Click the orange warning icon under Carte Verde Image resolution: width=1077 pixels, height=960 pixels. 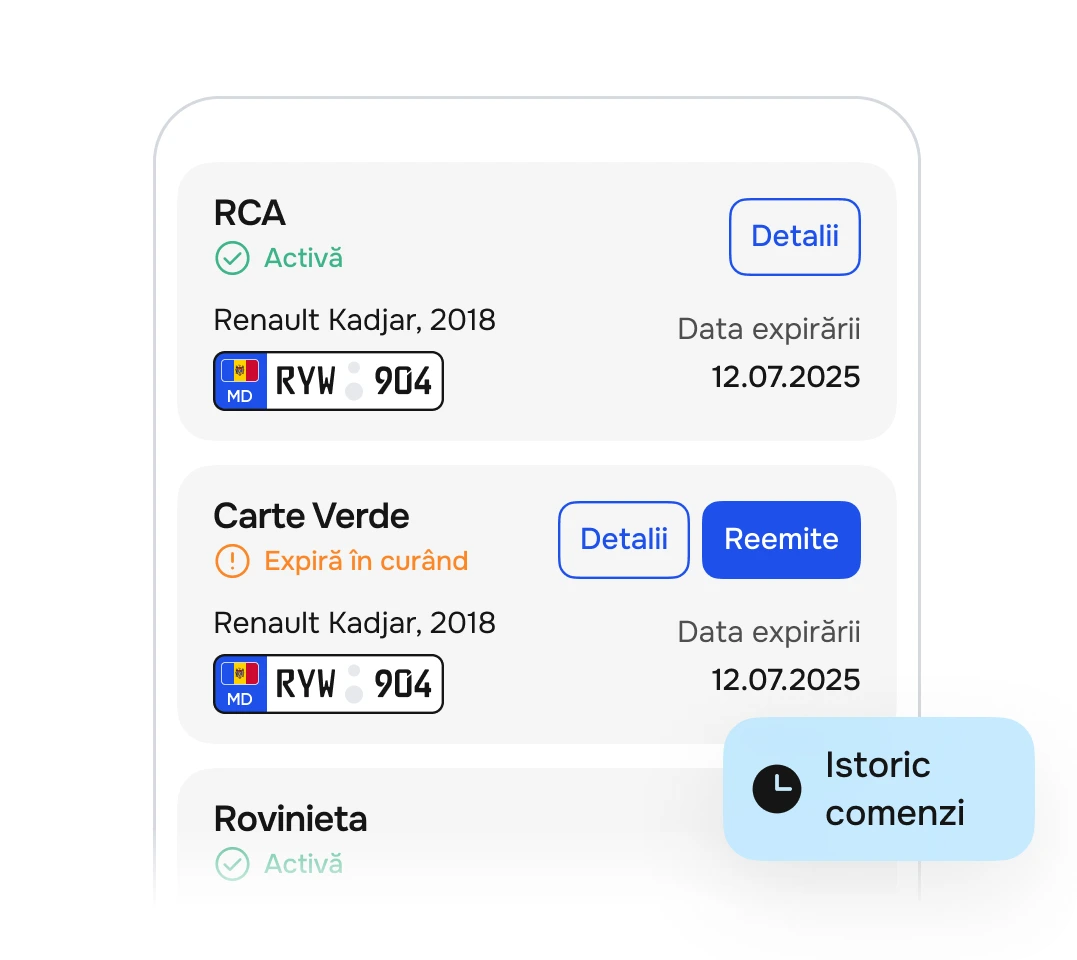pos(232,561)
